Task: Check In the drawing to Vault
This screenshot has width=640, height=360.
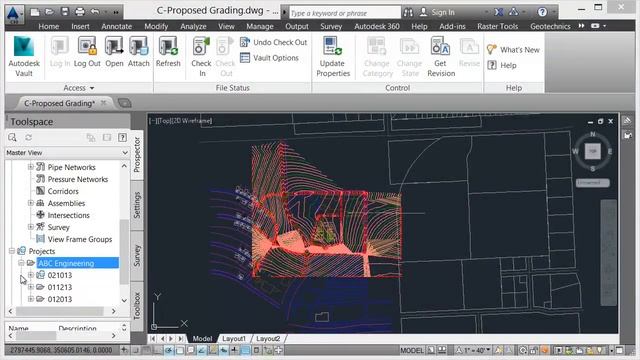Action: (201, 56)
